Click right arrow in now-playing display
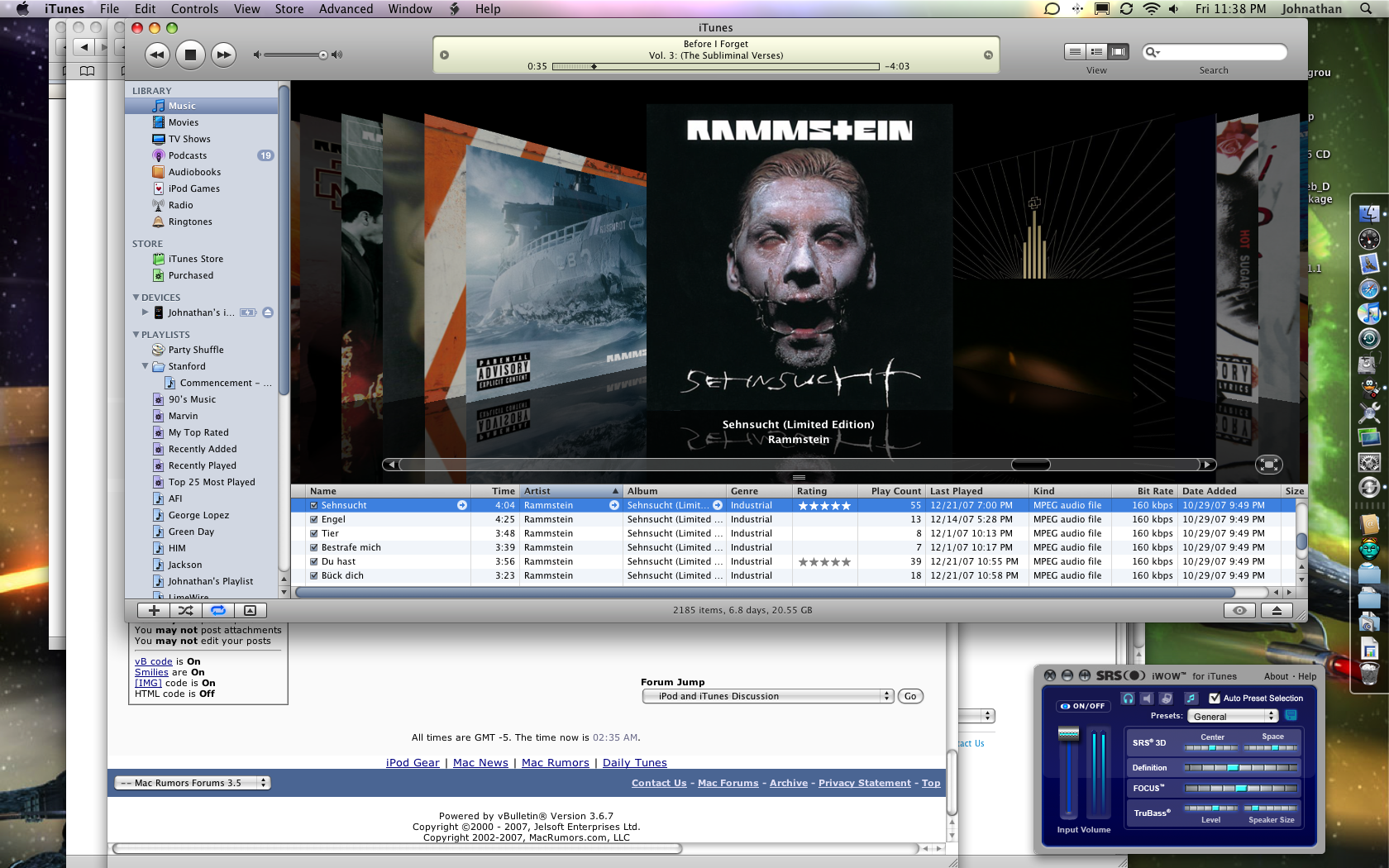 988,55
